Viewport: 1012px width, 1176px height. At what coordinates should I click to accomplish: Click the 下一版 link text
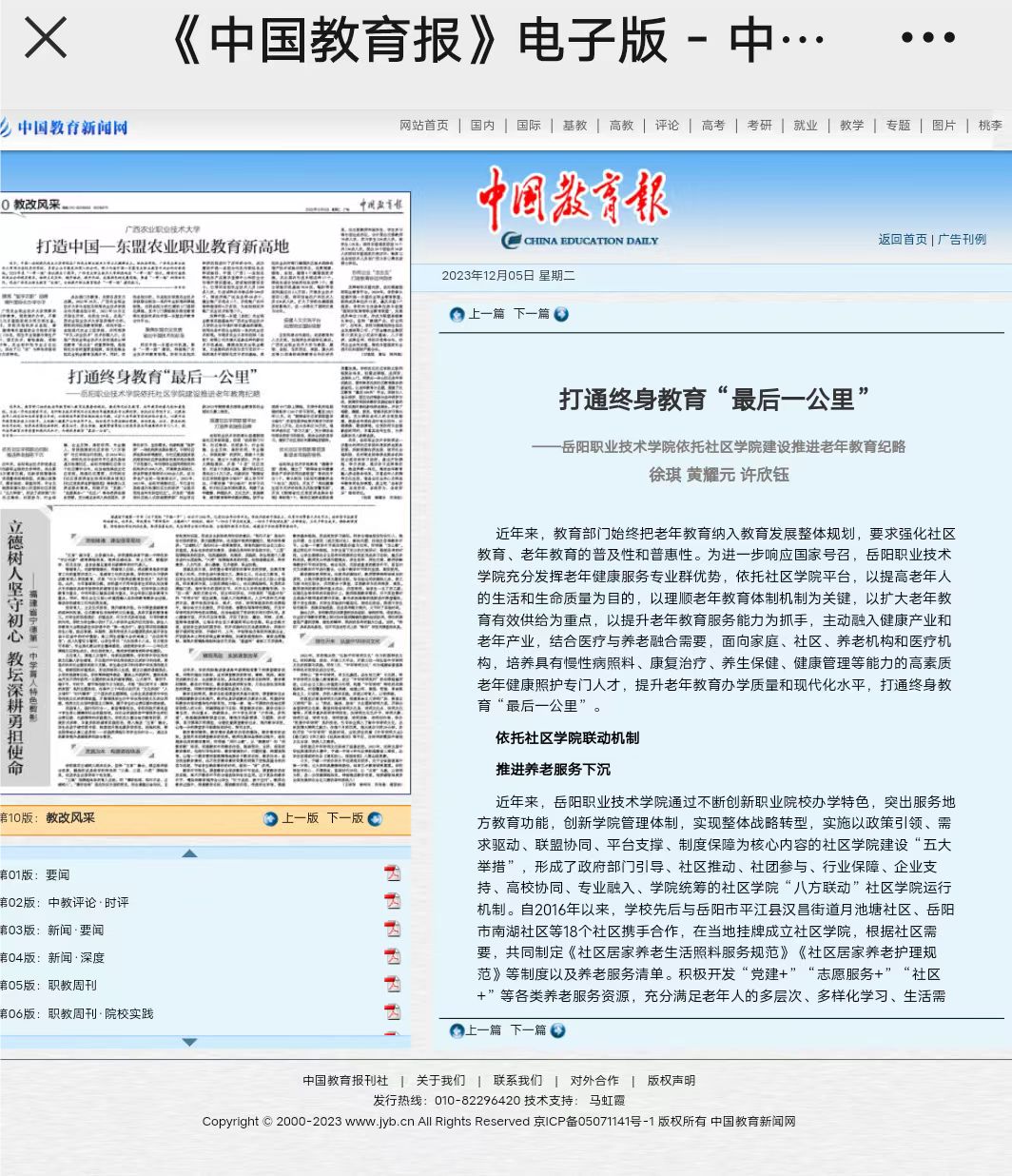(345, 818)
